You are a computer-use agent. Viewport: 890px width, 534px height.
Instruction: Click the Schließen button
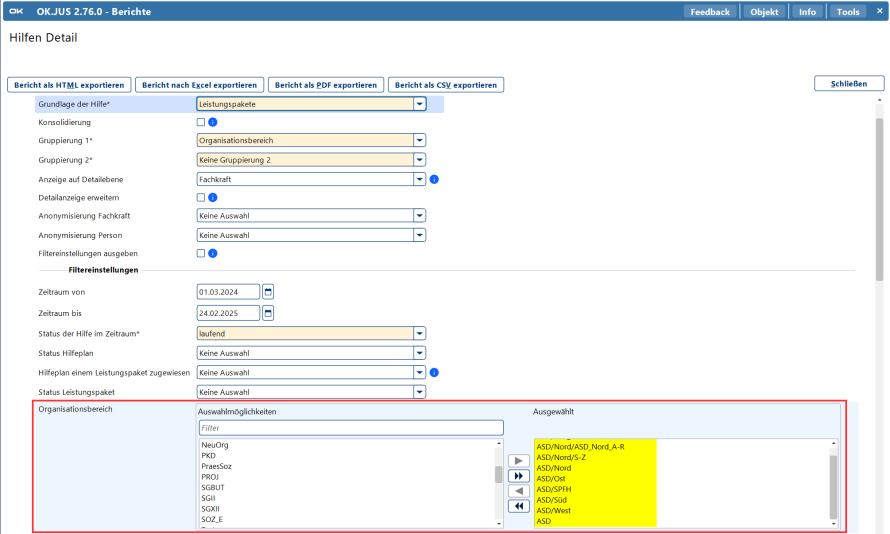[849, 83]
